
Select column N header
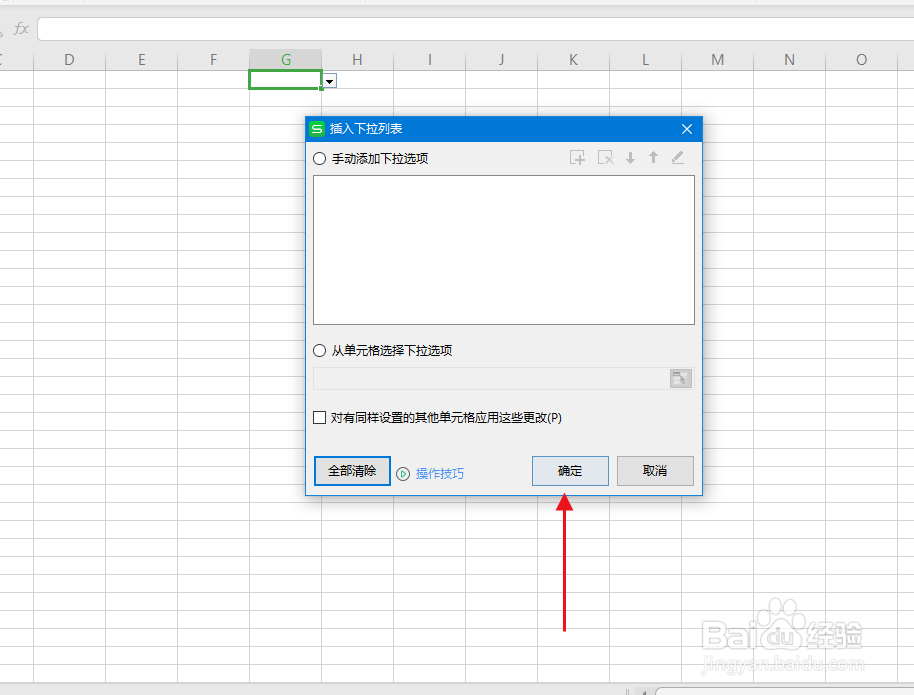[789, 59]
